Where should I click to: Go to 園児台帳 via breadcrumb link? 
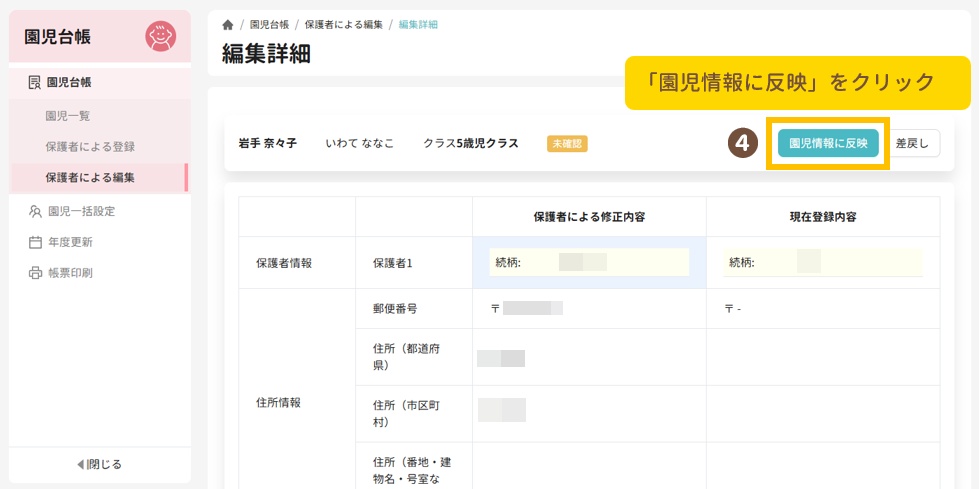[x=269, y=24]
